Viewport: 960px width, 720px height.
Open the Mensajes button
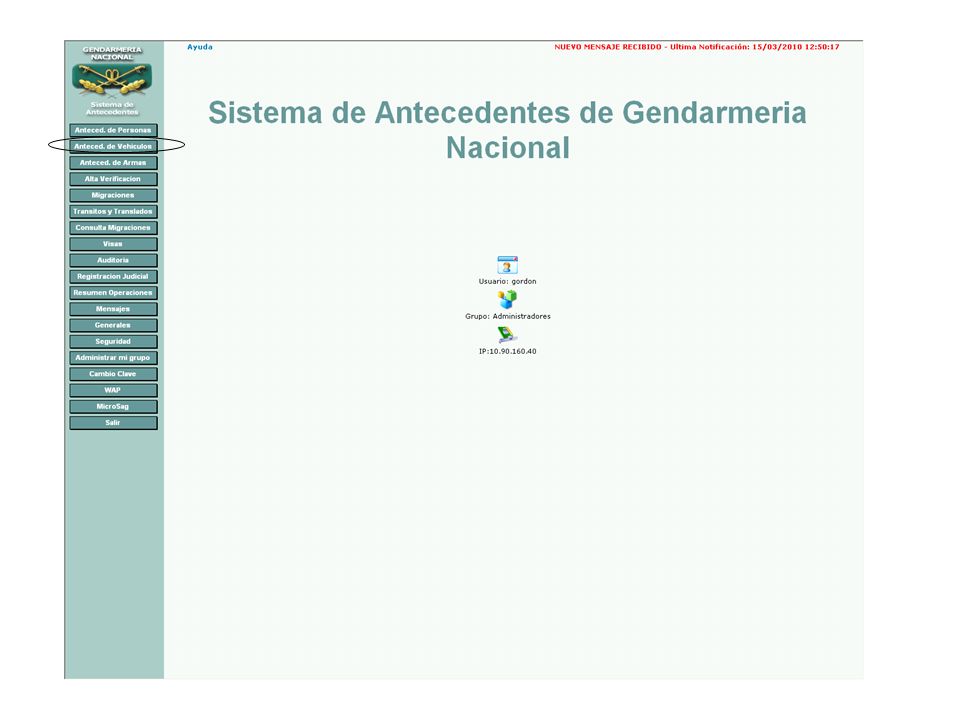(x=113, y=309)
